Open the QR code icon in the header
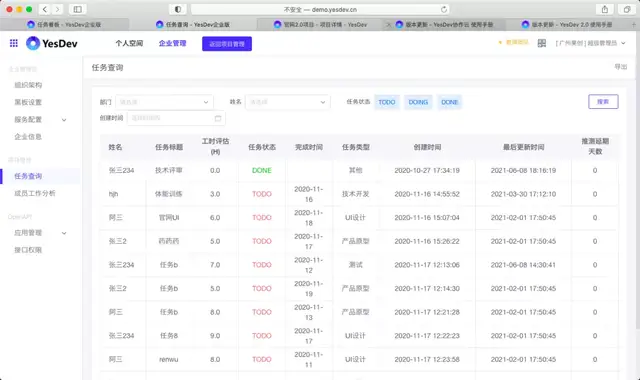Screen dimensions: 640x380 (x=542, y=43)
